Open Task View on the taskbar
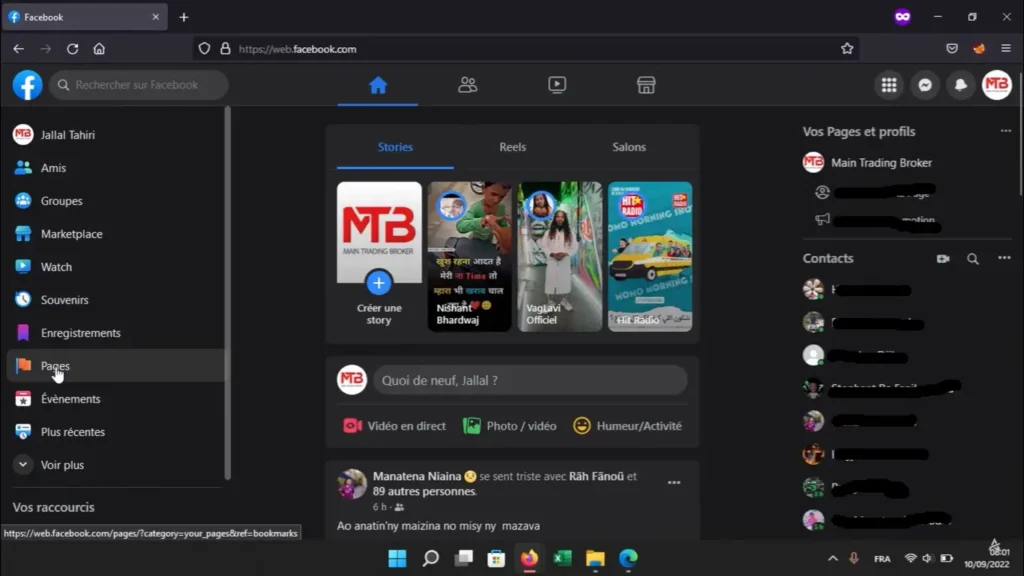This screenshot has width=1024, height=576. tap(464, 558)
